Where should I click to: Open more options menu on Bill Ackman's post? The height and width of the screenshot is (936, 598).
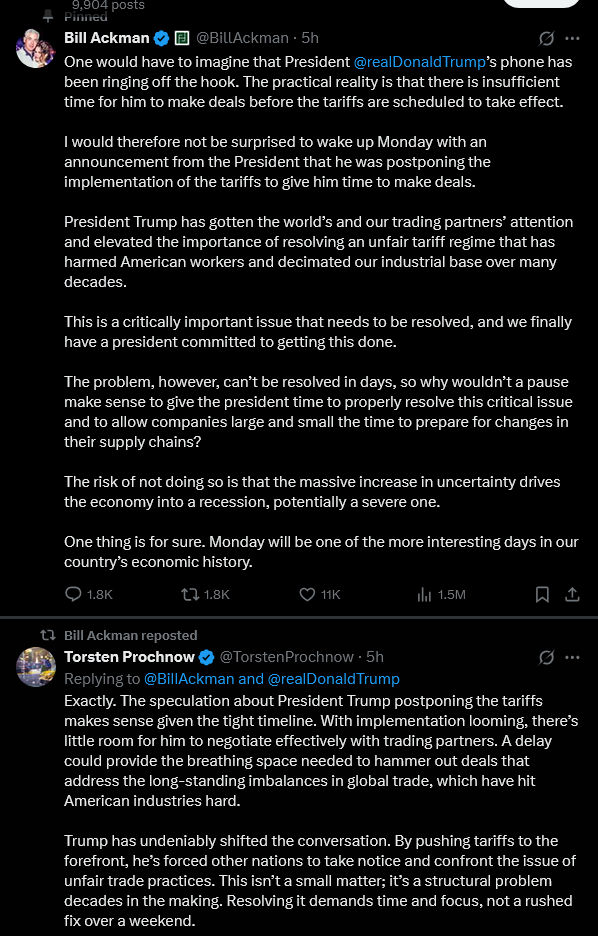[572, 39]
